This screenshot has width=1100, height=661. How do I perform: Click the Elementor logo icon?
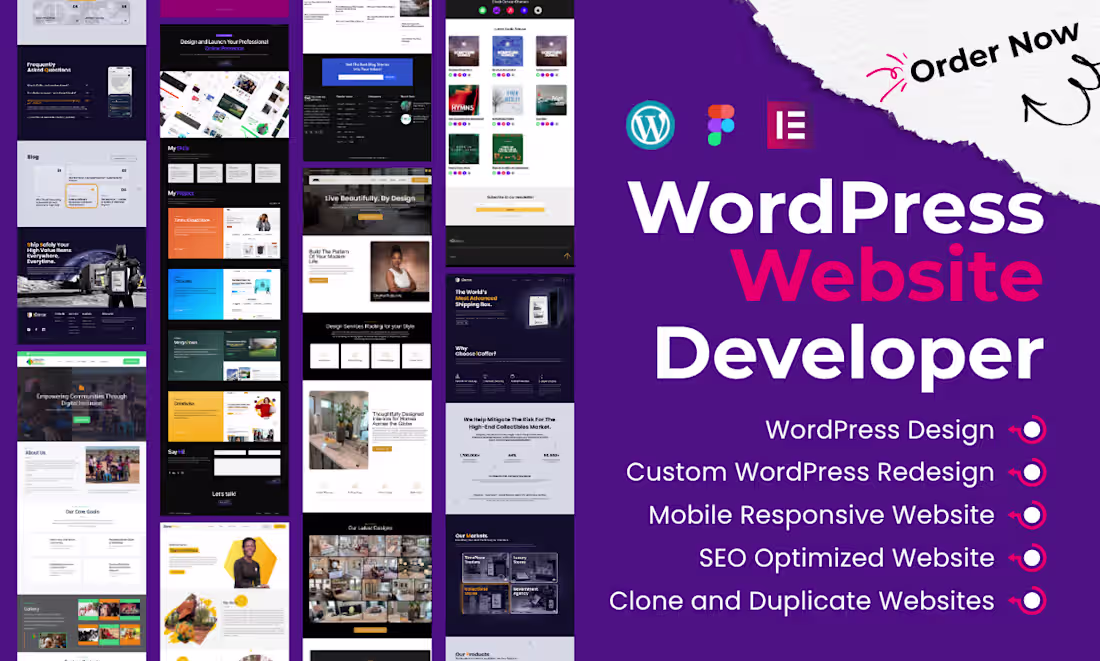pyautogui.click(x=790, y=125)
